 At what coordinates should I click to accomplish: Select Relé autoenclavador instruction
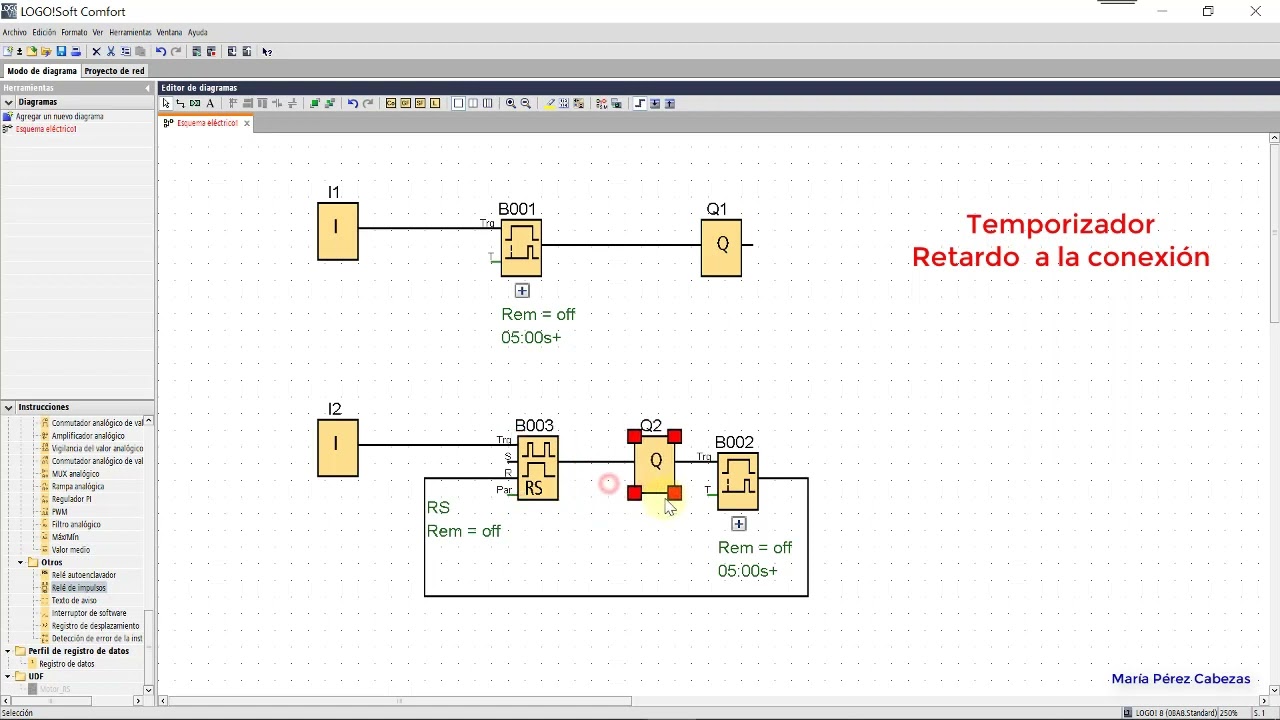tap(84, 575)
